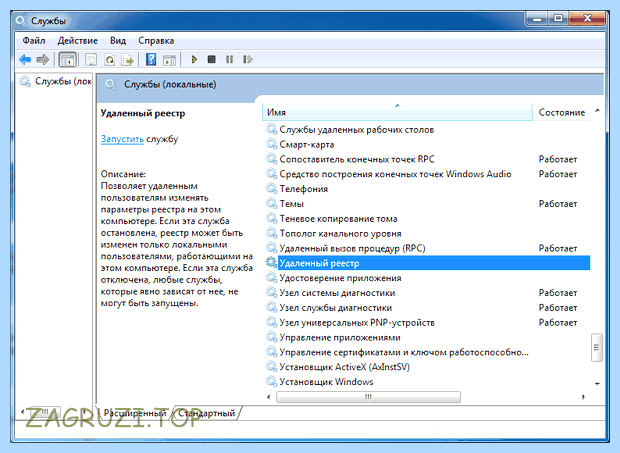Select Узел универсальных PNP-устройств service
This screenshot has width=620, height=453.
pos(357,323)
